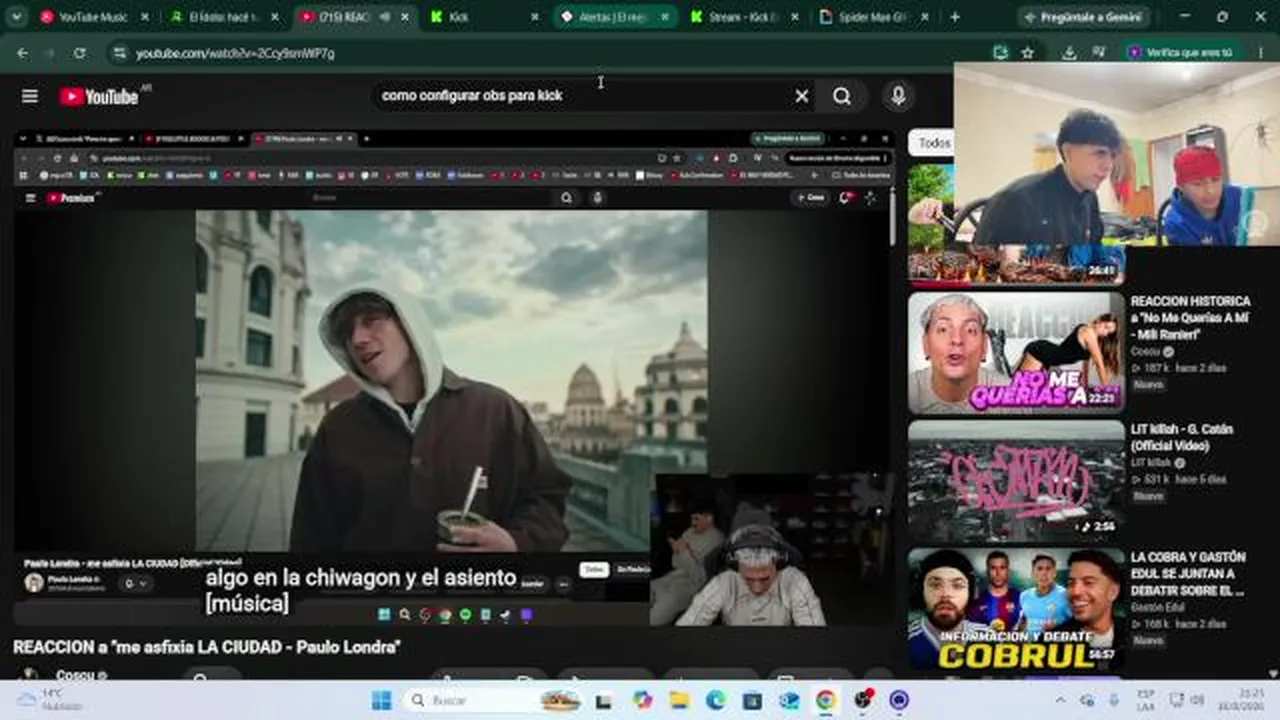The width and height of the screenshot is (1280, 720).
Task: Expand the Chrome tab search dropdown
Action: pos(16,17)
